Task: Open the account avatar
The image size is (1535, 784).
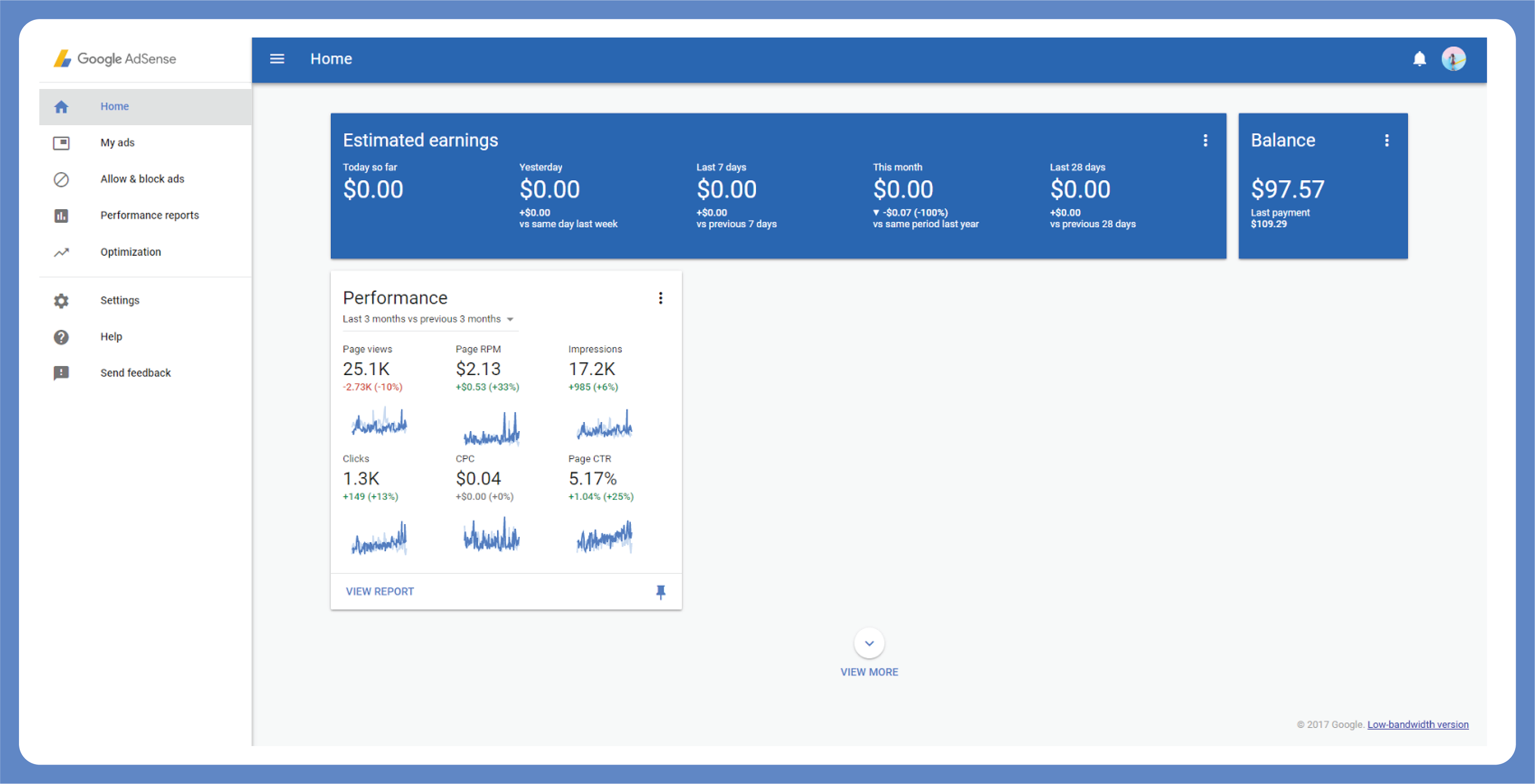Action: [1454, 59]
